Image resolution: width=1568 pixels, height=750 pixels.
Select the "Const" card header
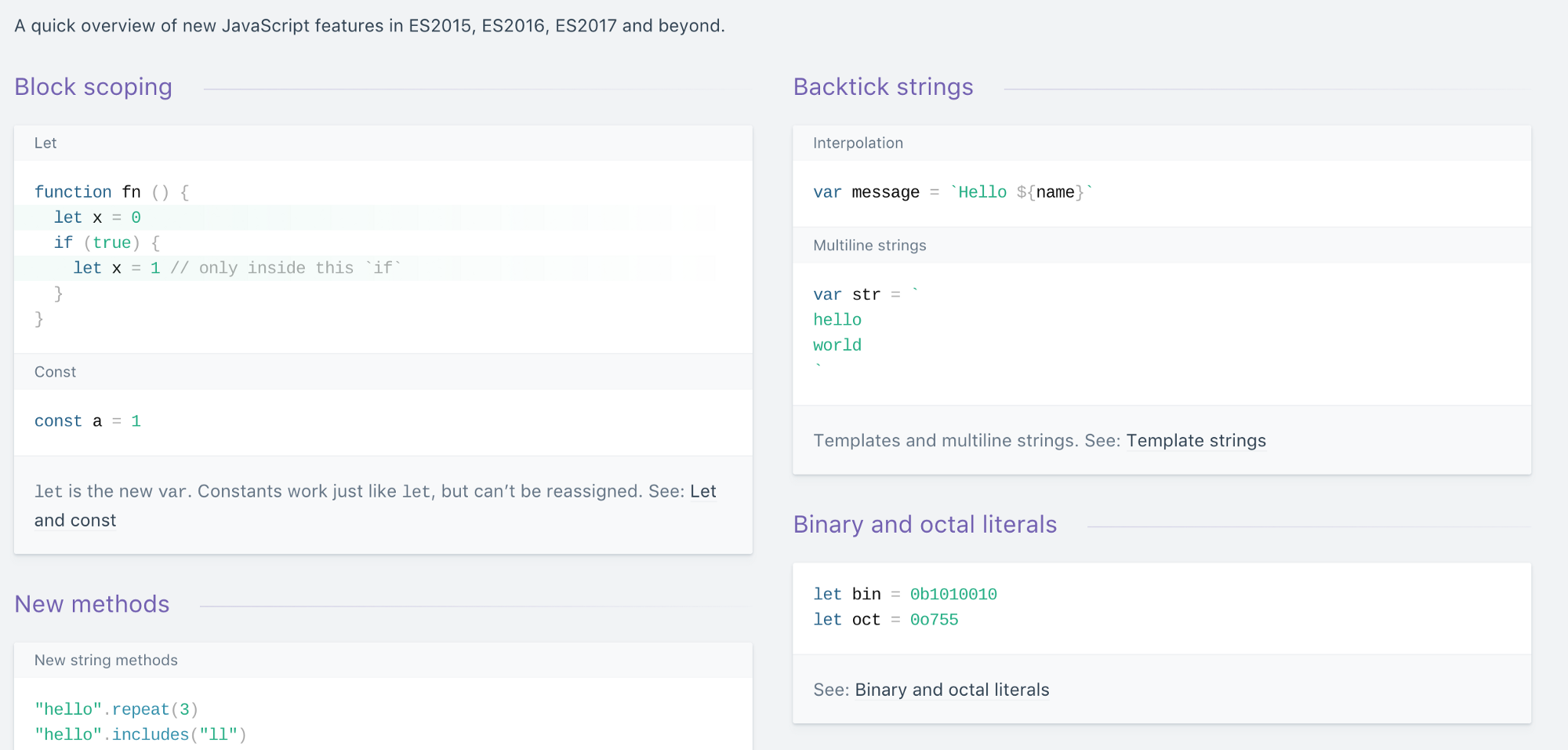(55, 371)
